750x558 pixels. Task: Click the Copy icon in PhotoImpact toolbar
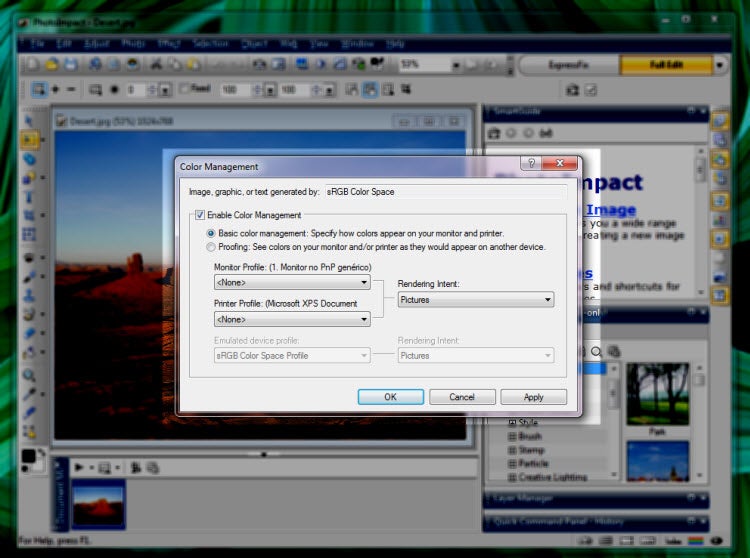point(175,64)
